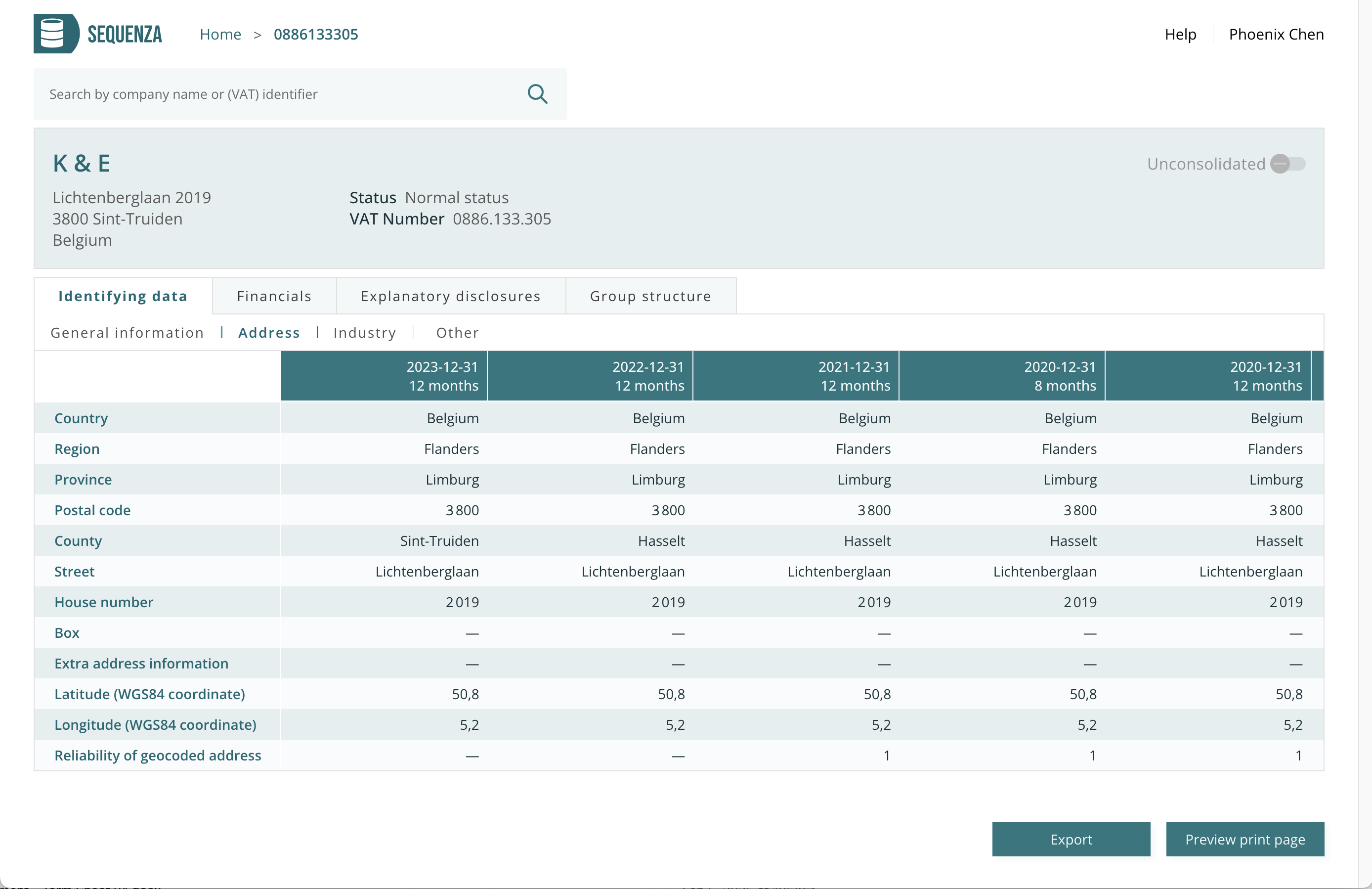Click the Export button
The image size is (1372, 889).
point(1071,839)
